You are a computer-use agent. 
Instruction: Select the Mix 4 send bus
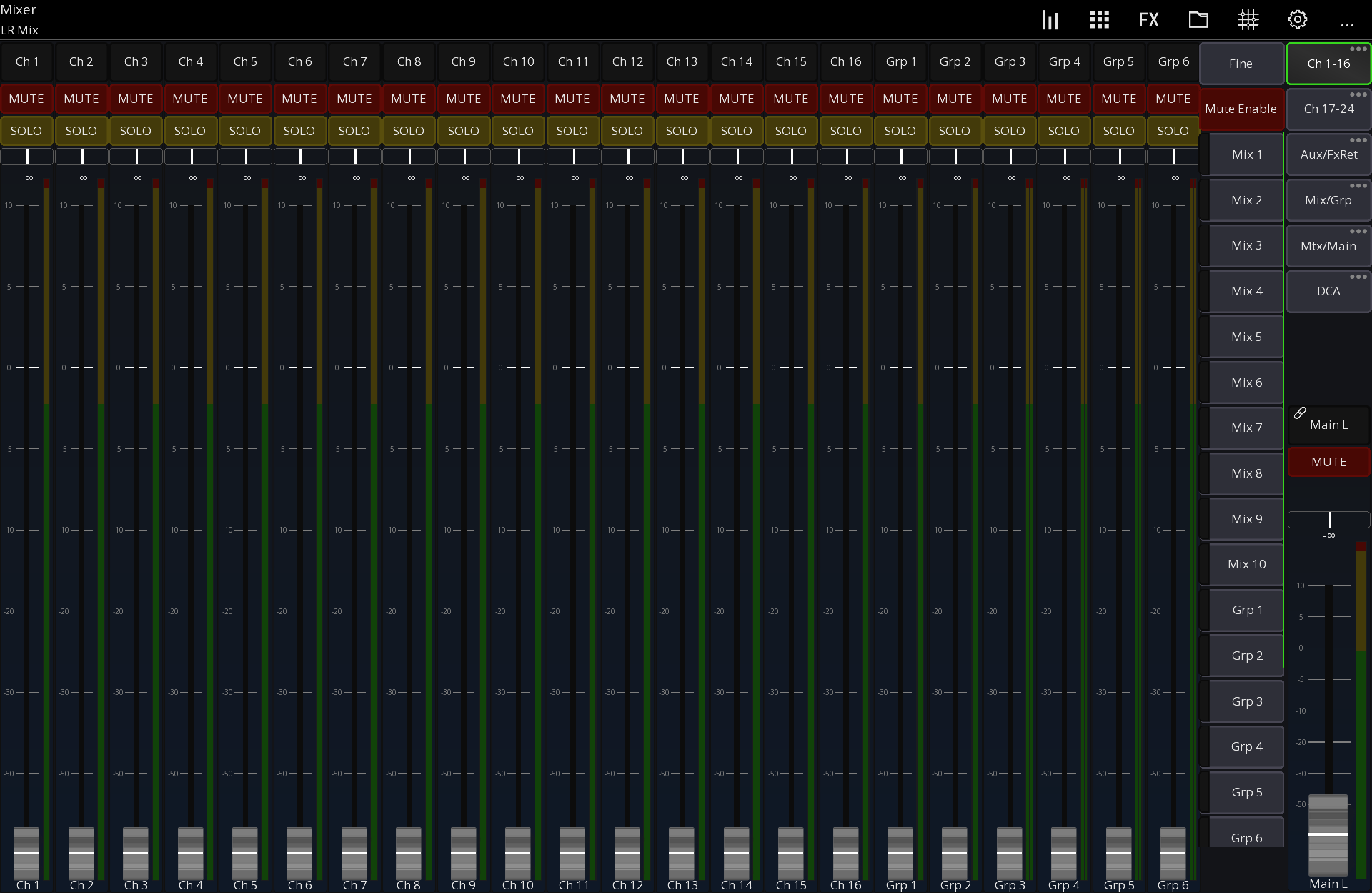1247,292
